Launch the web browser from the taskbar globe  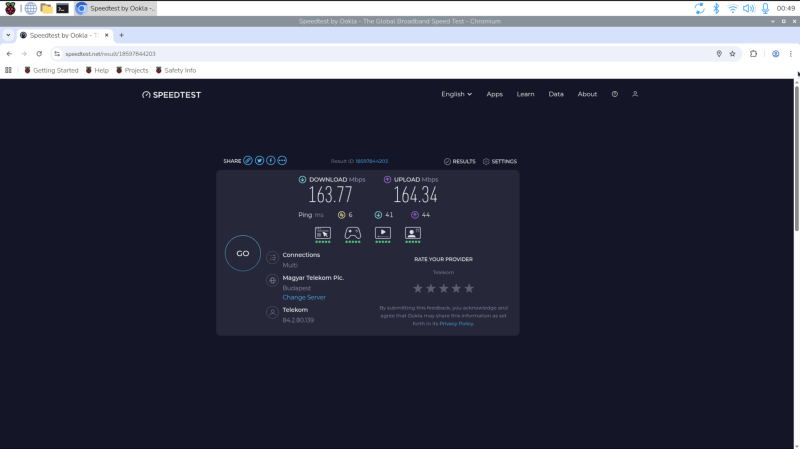(x=31, y=8)
